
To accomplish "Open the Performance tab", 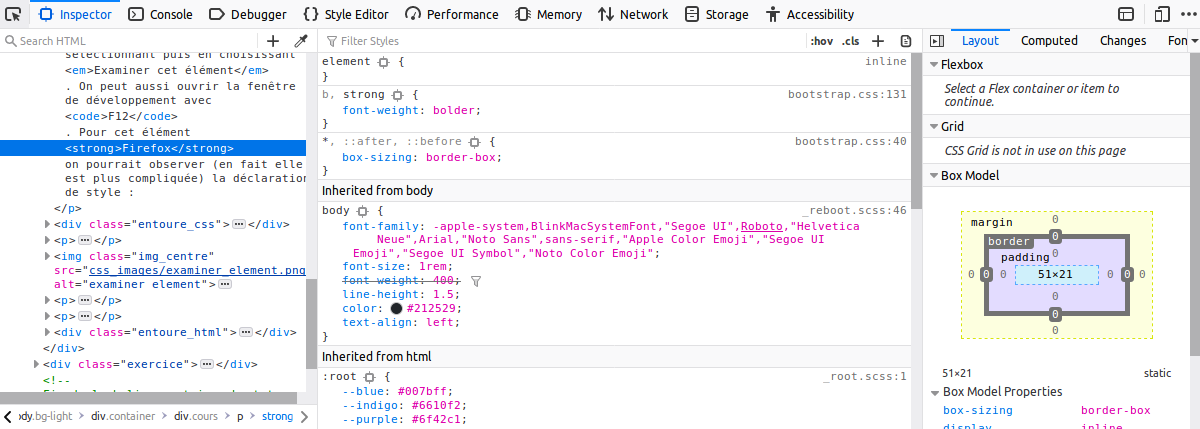I will click(x=452, y=14).
